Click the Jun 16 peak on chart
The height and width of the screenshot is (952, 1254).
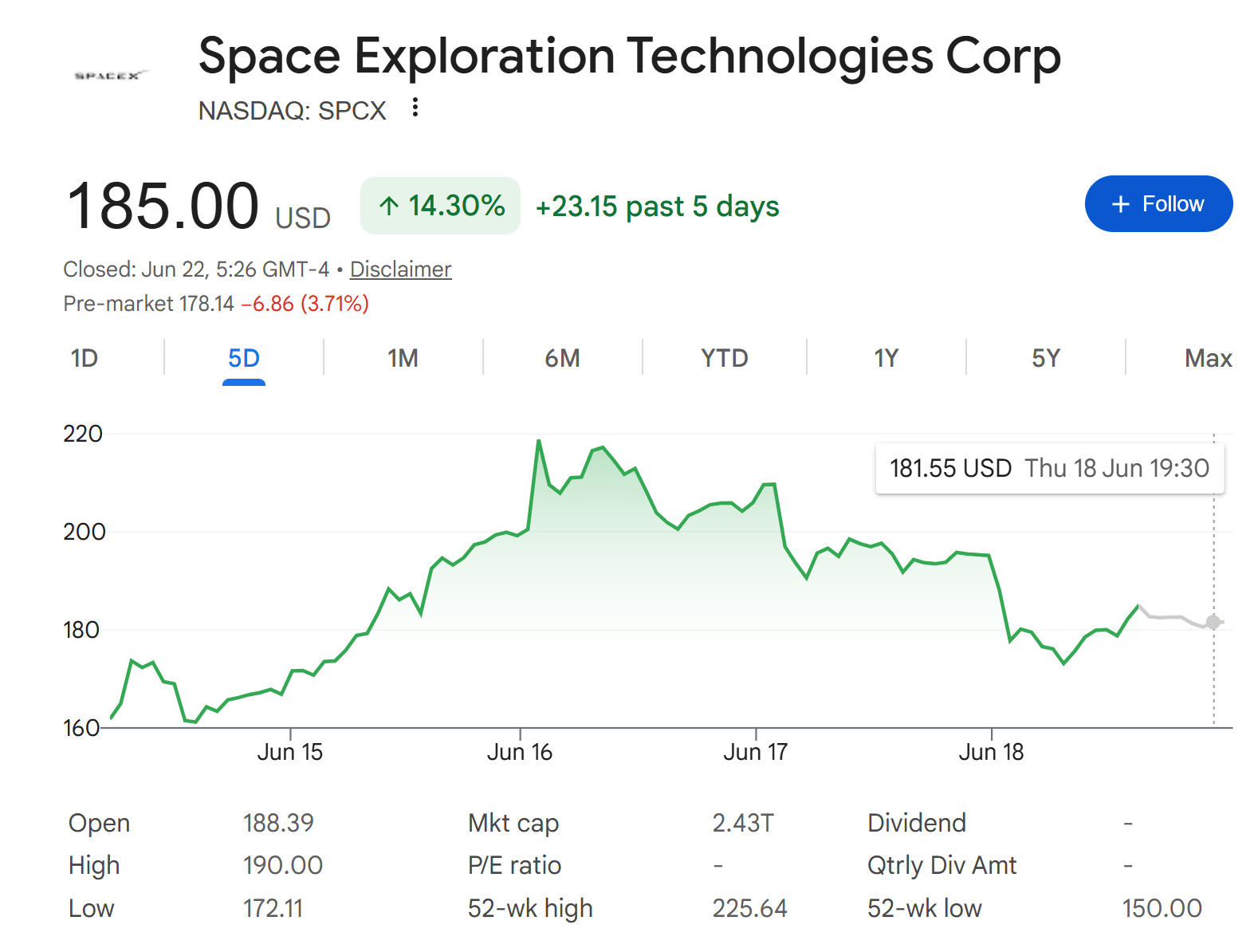click(539, 440)
